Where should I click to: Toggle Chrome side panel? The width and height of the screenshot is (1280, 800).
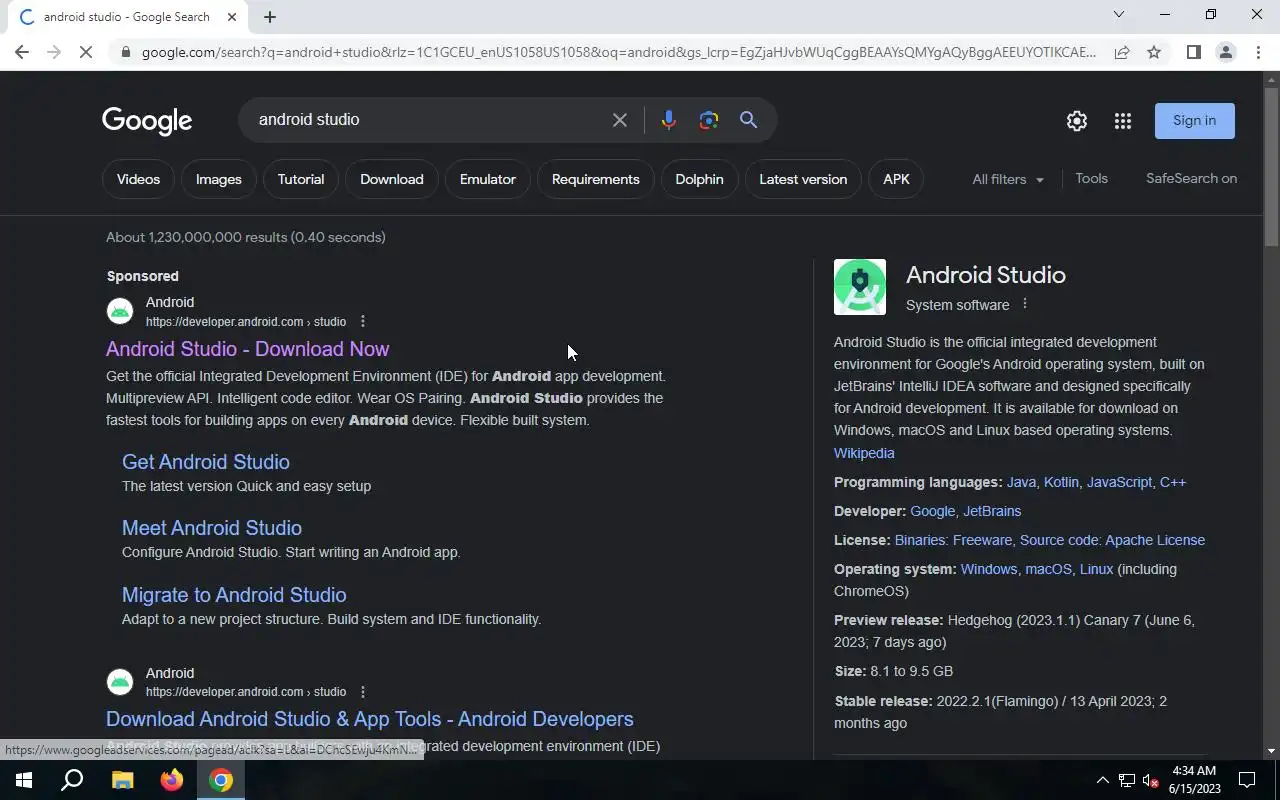click(1193, 52)
